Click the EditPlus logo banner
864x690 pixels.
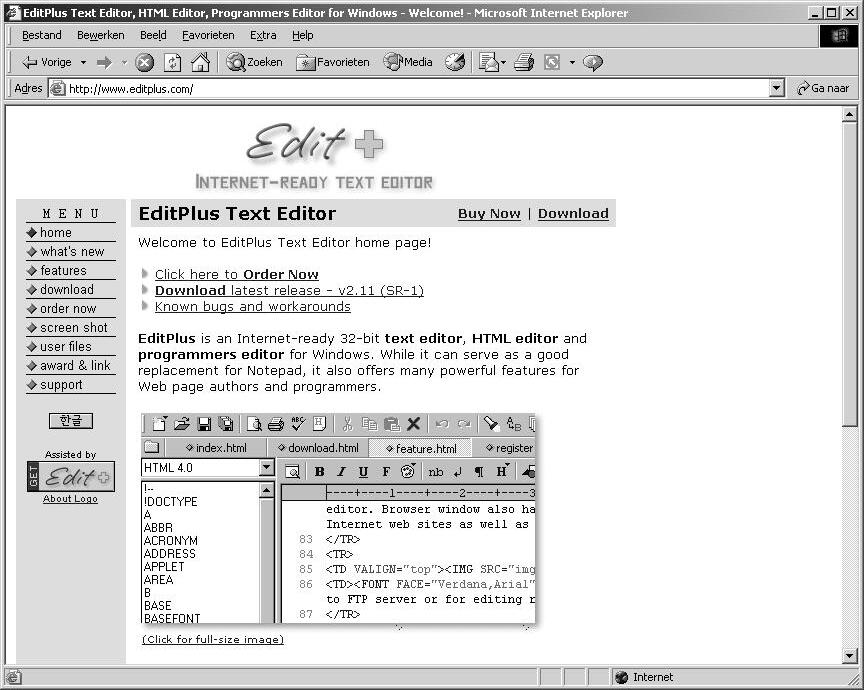tap(315, 157)
